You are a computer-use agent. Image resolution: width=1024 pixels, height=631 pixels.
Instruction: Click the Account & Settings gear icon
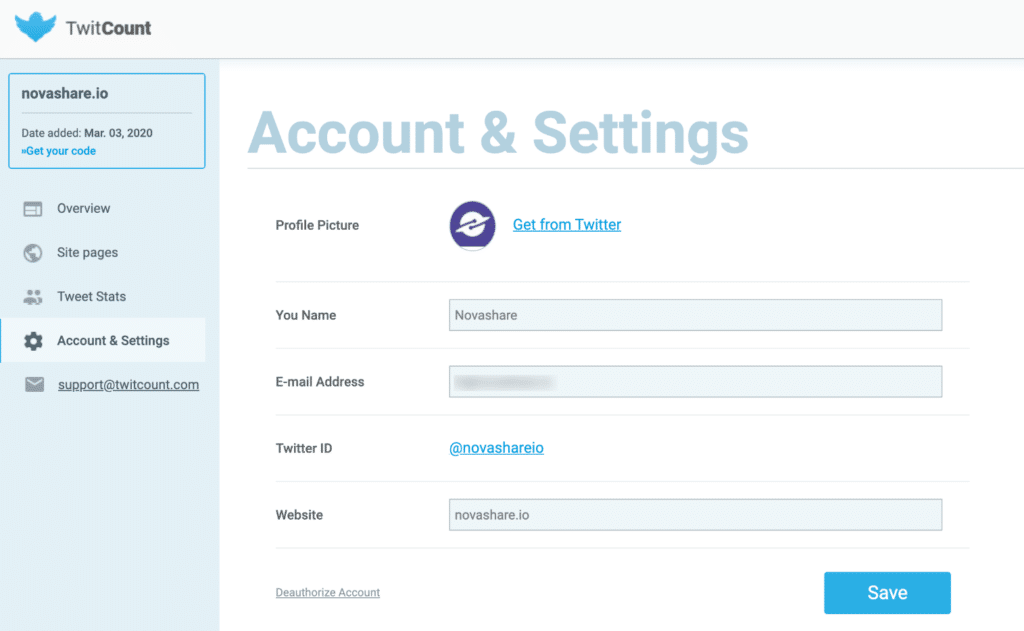click(33, 341)
